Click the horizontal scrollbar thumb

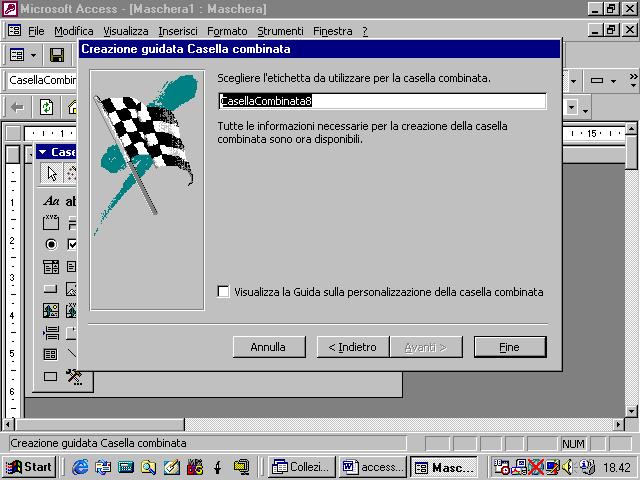click(x=99, y=425)
